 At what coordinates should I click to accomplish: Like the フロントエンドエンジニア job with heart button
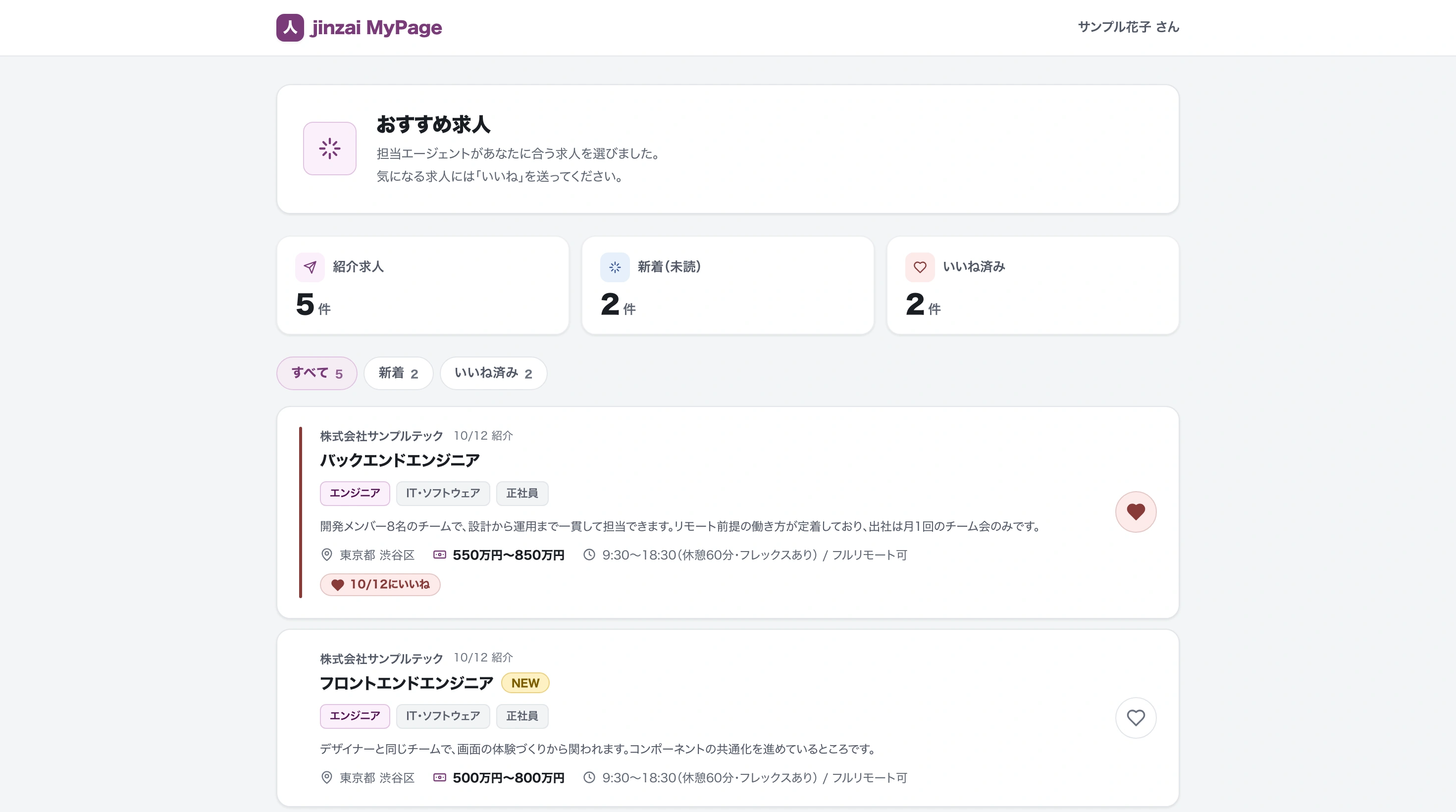1136,717
